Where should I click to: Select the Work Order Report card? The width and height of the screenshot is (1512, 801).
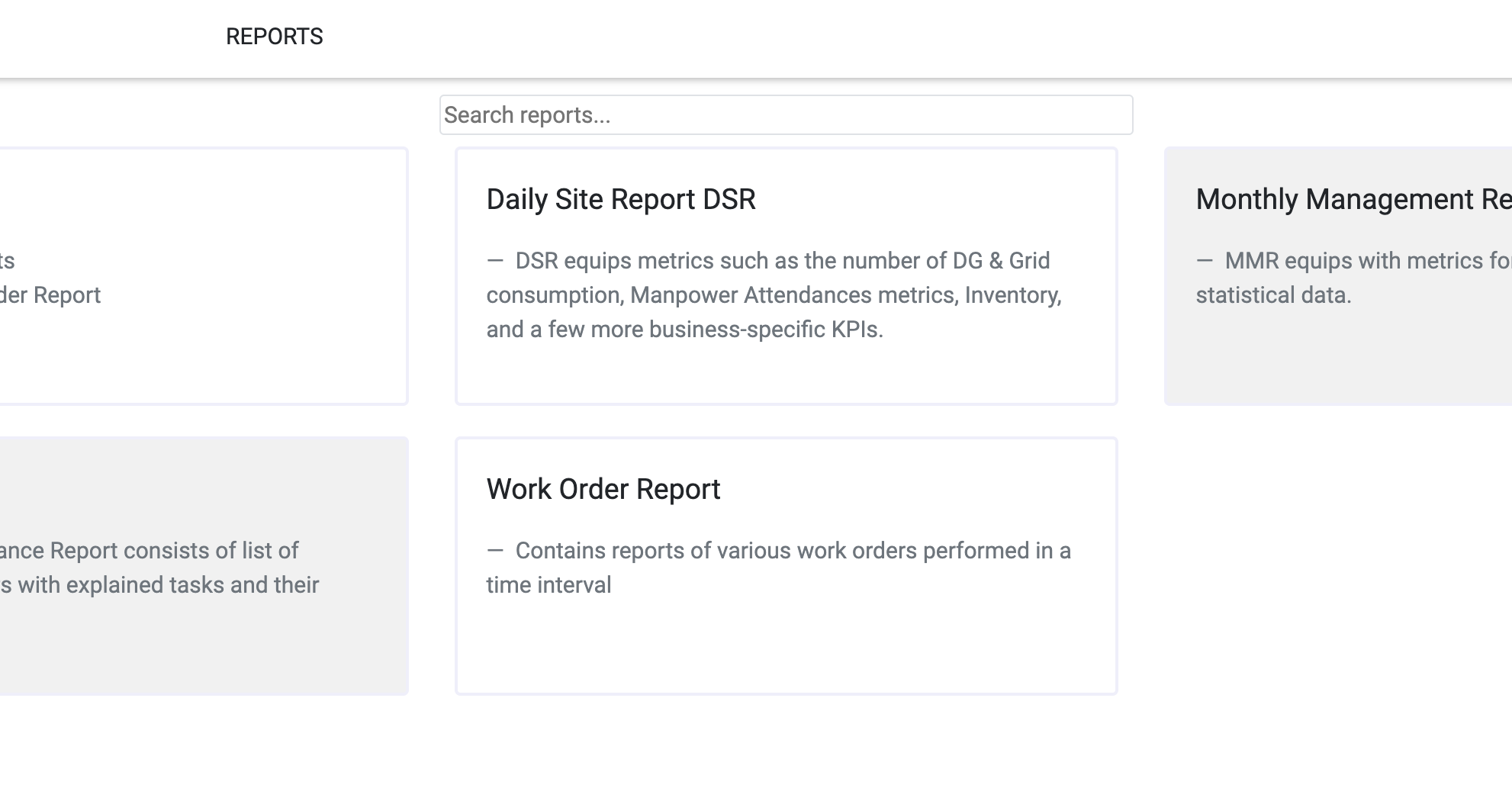[x=785, y=565]
